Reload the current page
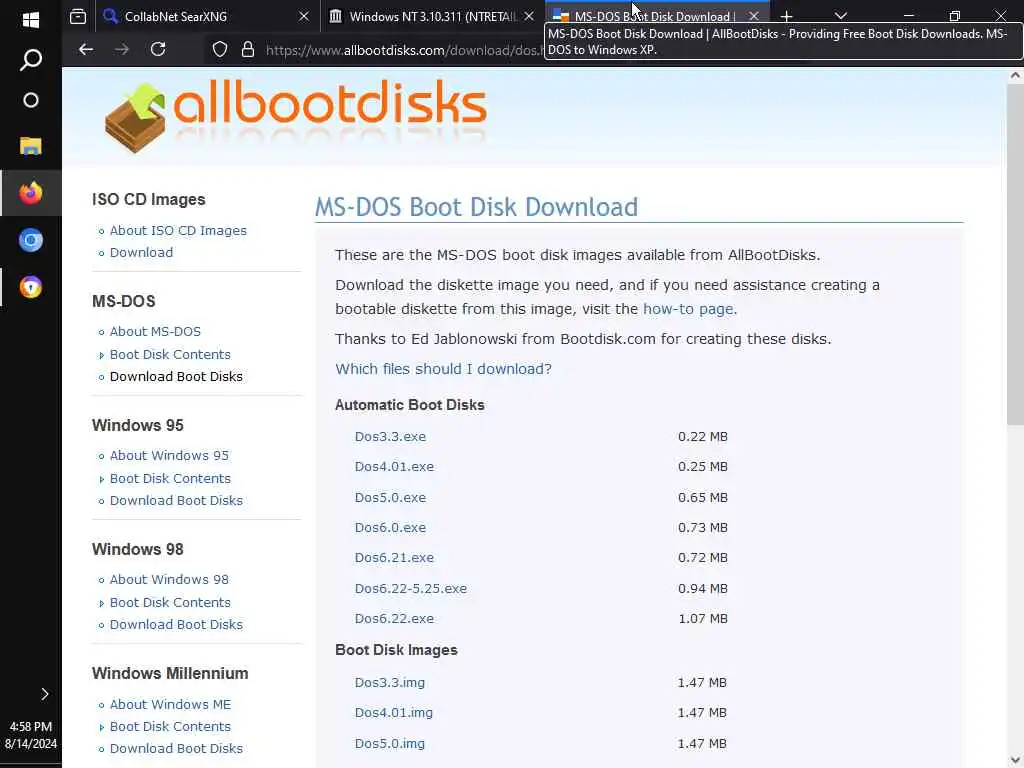 click(158, 49)
